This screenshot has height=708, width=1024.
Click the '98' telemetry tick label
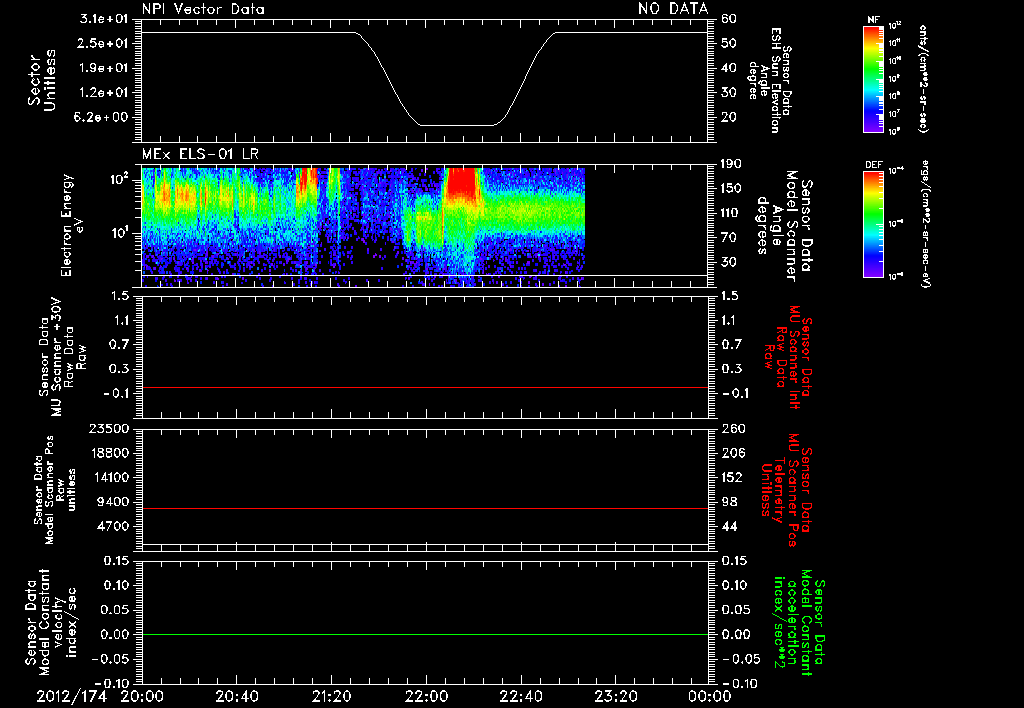coord(729,502)
